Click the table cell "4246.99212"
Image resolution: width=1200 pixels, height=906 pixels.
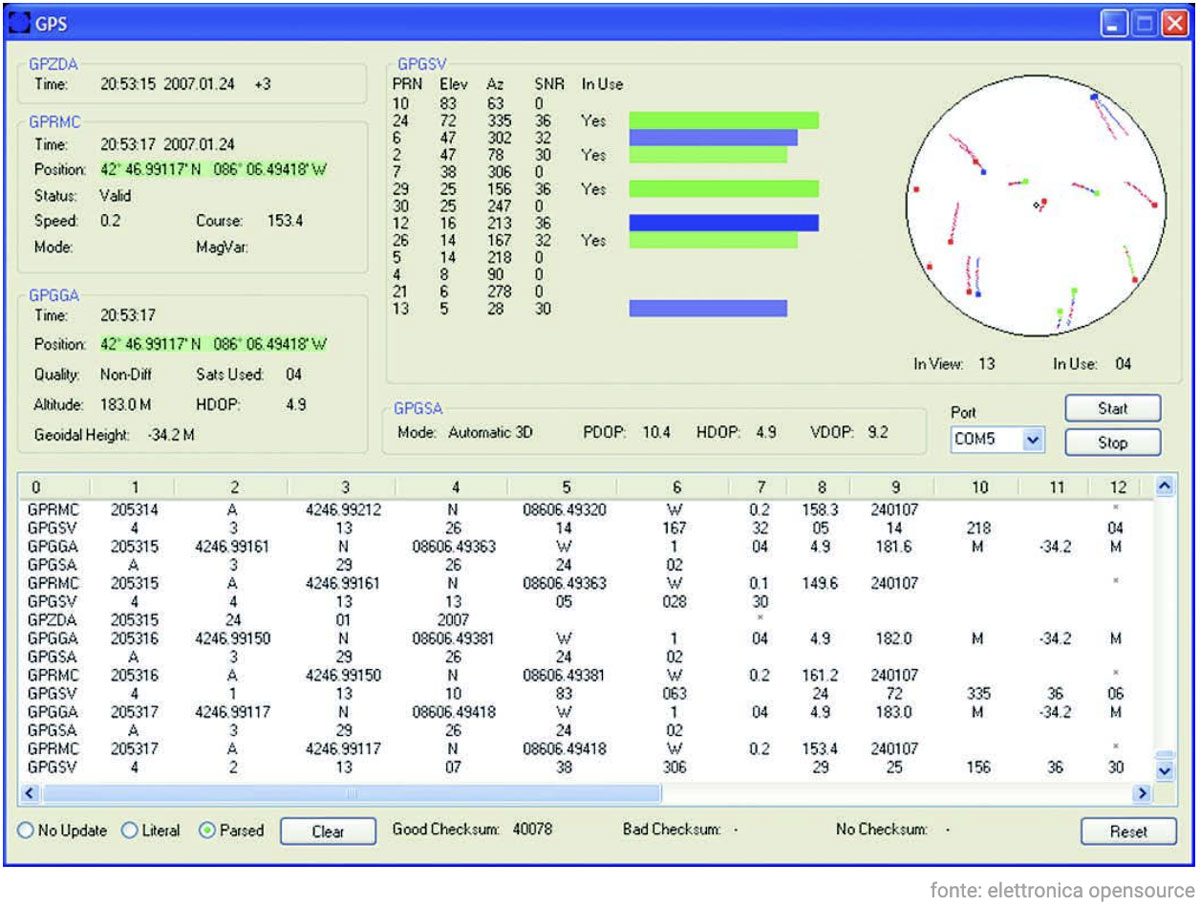(x=343, y=510)
